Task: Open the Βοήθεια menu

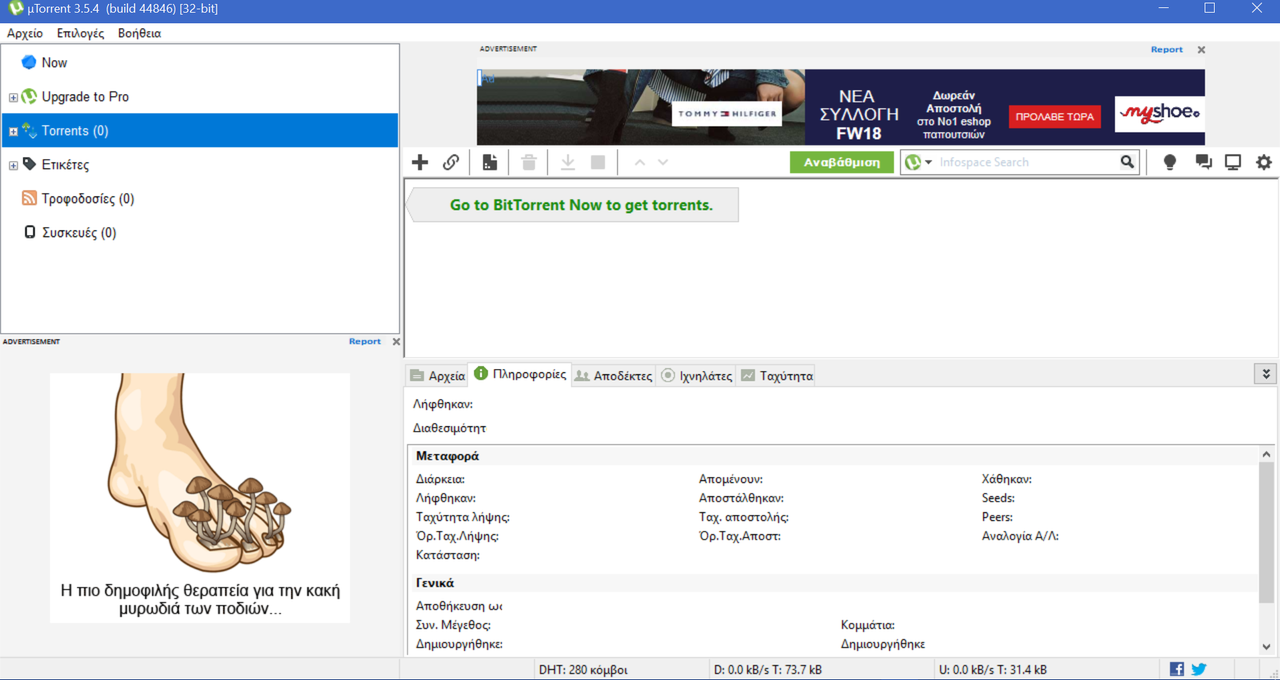Action: (139, 33)
